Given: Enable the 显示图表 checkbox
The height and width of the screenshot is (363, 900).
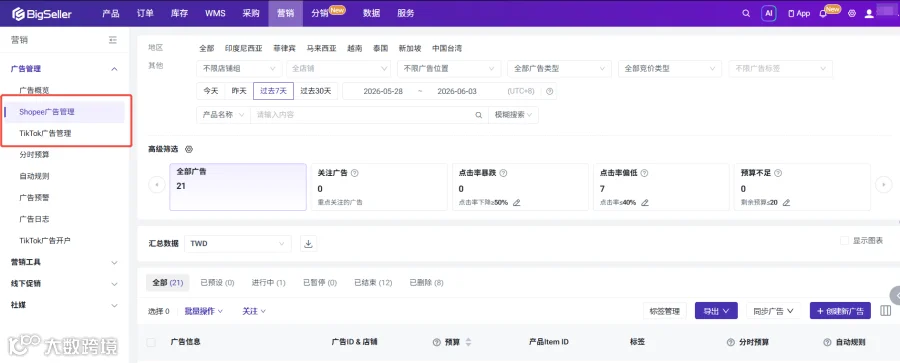Looking at the screenshot, I should click(x=844, y=241).
